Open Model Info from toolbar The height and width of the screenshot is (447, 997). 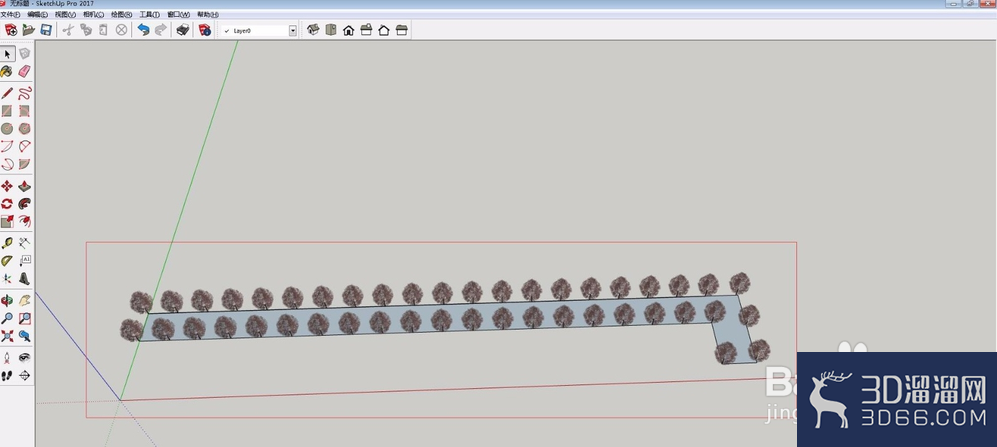(204, 30)
